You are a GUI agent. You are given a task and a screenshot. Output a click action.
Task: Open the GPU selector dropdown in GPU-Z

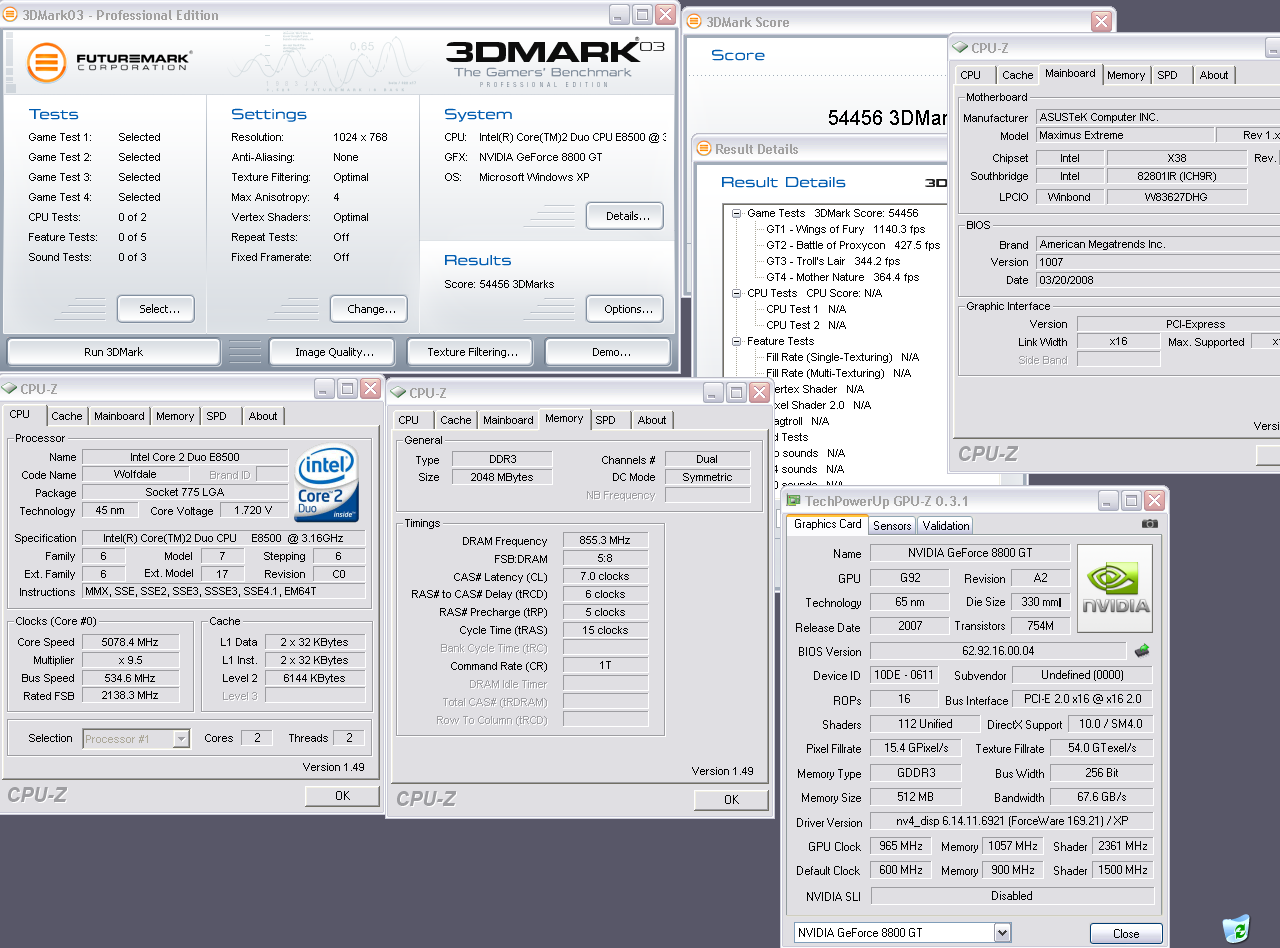1002,933
